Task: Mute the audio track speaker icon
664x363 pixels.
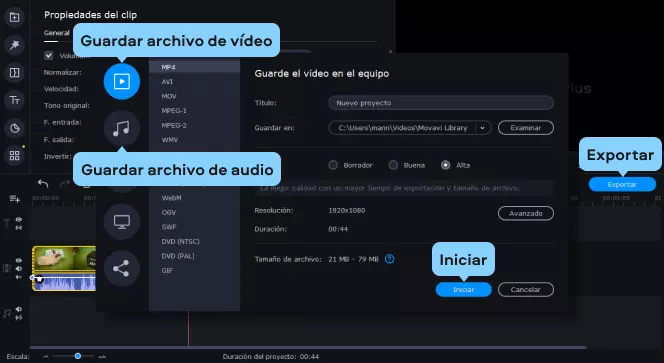Action: (x=19, y=309)
